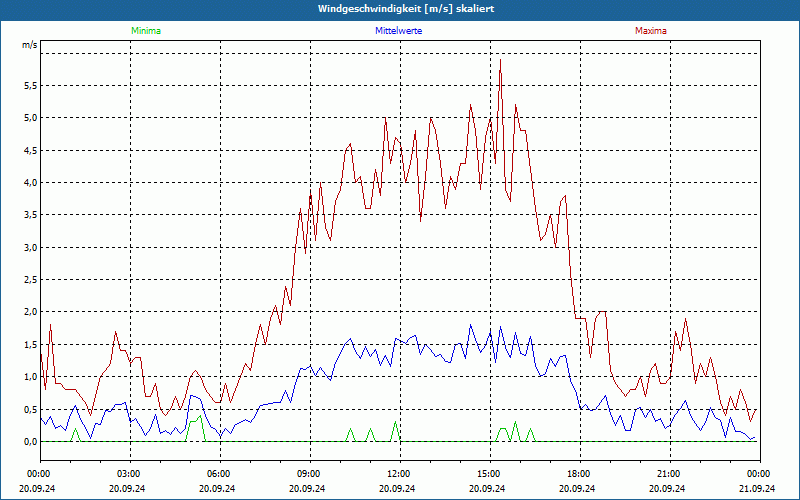Click the '15:00' time axis label

pos(490,474)
